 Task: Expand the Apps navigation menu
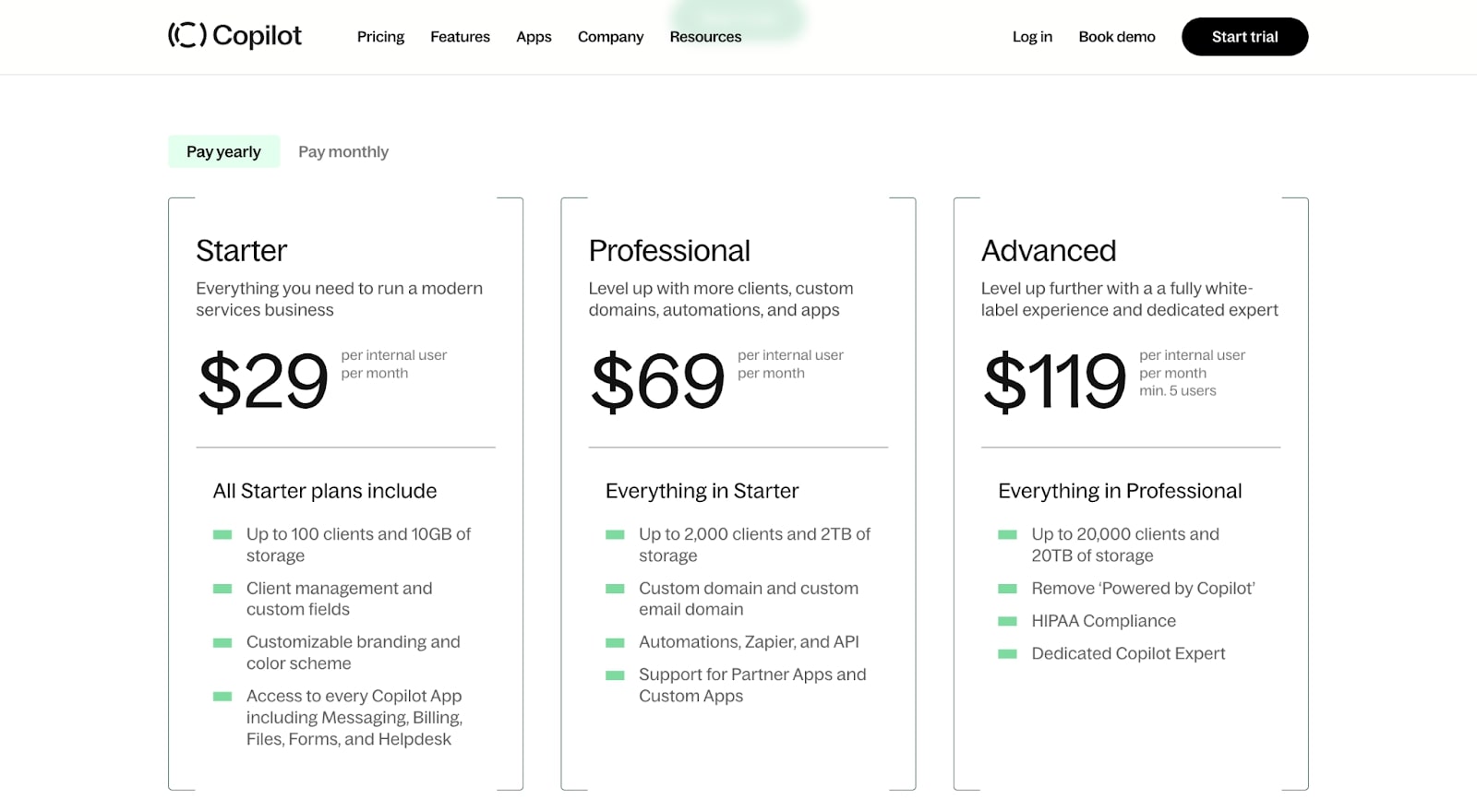[x=534, y=37]
